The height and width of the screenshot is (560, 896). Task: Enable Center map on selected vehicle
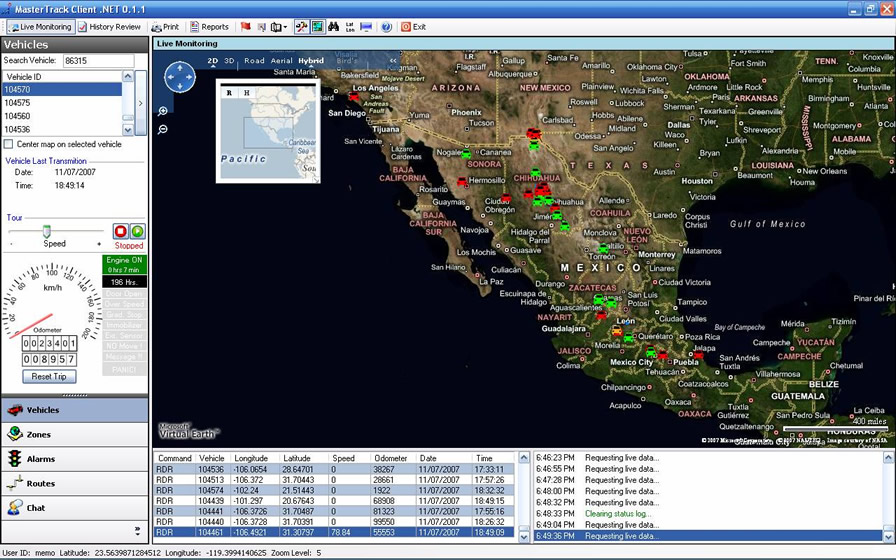click(9, 144)
